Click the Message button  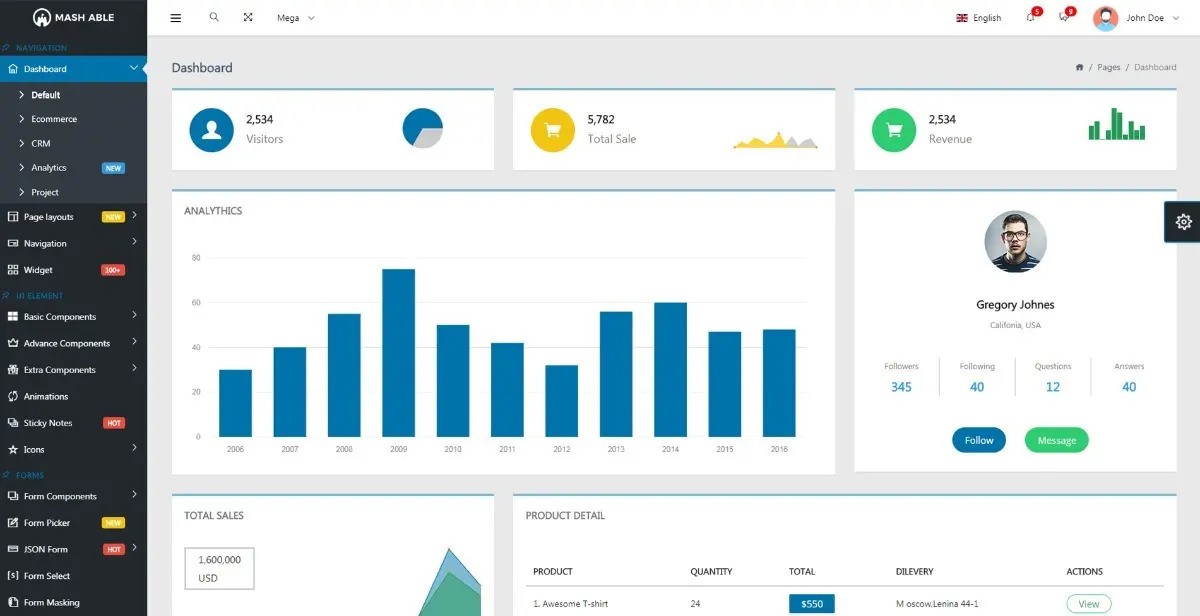pyautogui.click(x=1056, y=440)
